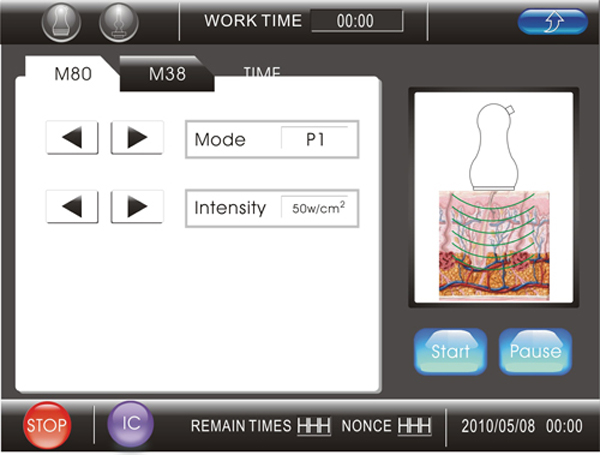Raise Intensity with right arrow
Viewport: 600px width, 455px height.
[137, 206]
